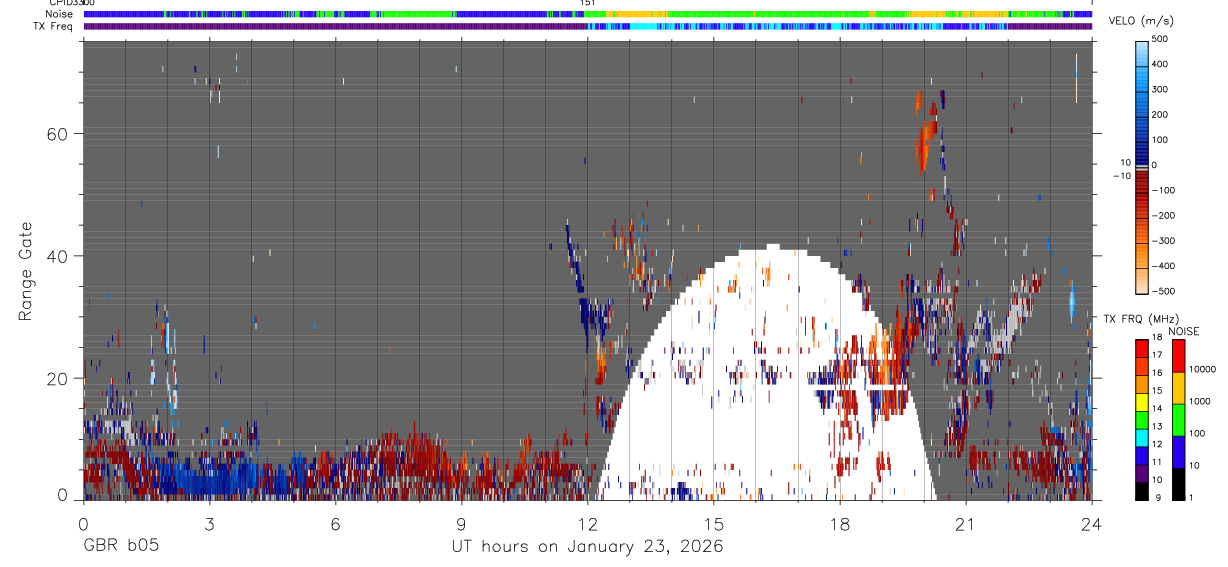Click the cyan segment of the TX FRQ color bar
This screenshot has width=1228, height=567.
click(x=1143, y=438)
